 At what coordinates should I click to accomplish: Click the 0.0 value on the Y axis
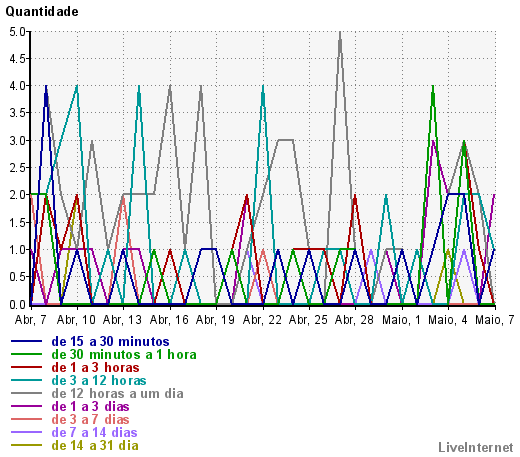[x=17, y=304]
